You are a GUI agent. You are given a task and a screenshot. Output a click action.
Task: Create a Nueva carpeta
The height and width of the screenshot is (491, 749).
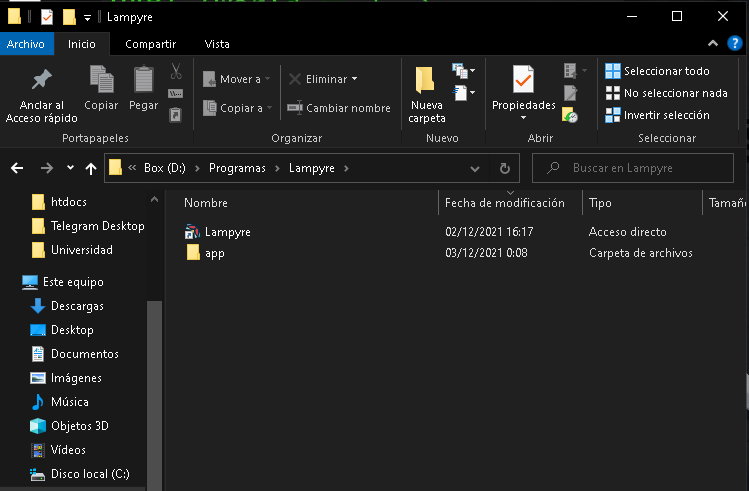pos(426,95)
